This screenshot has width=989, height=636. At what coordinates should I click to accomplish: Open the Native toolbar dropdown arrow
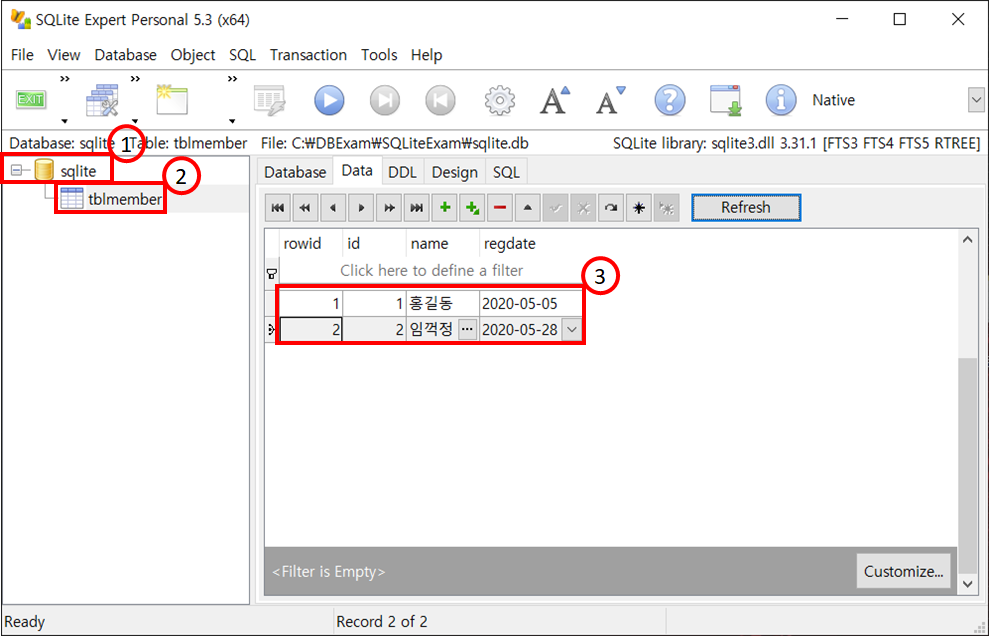(976, 100)
